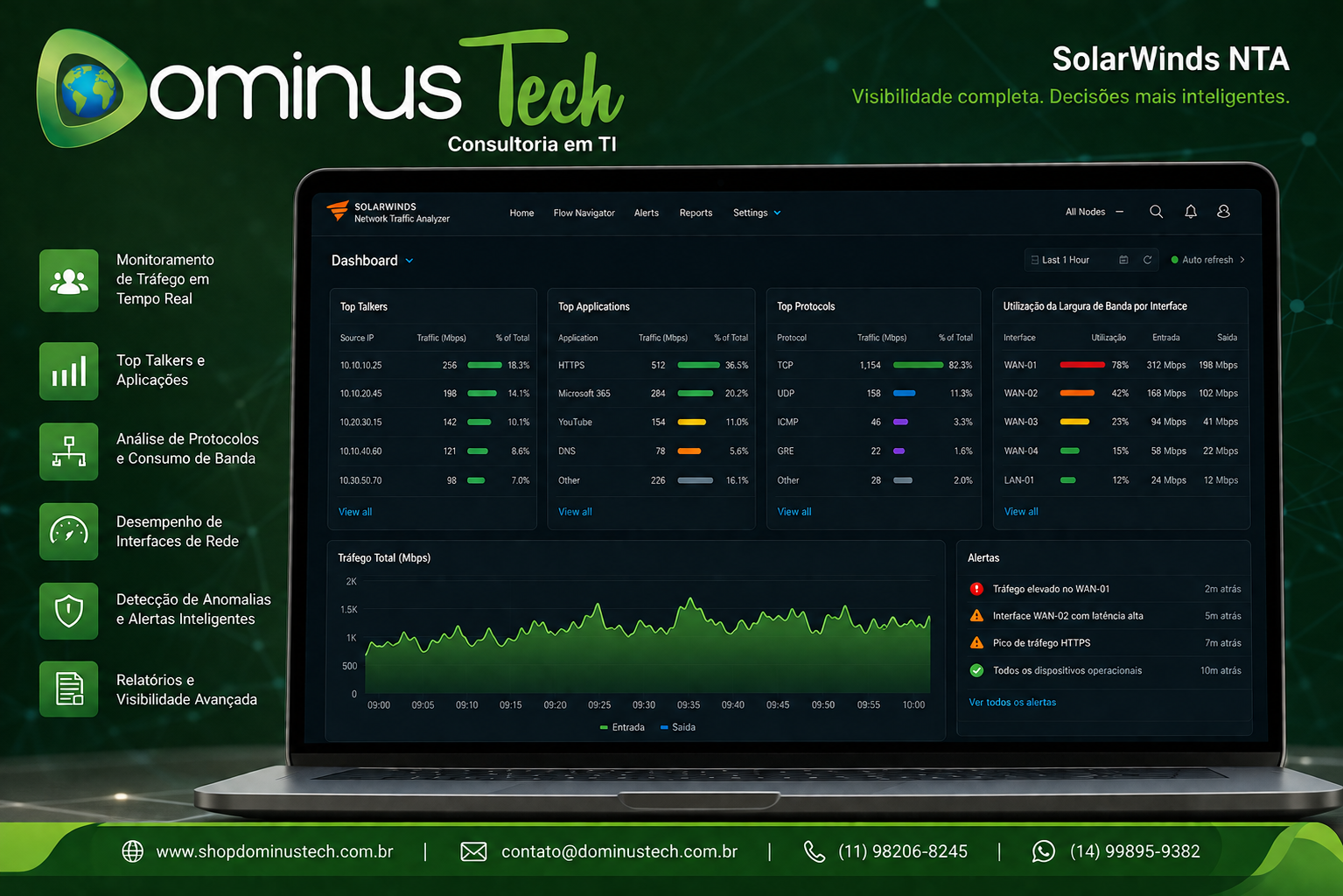Click red critical icon for WAN-01 traffic alert

tap(976, 589)
